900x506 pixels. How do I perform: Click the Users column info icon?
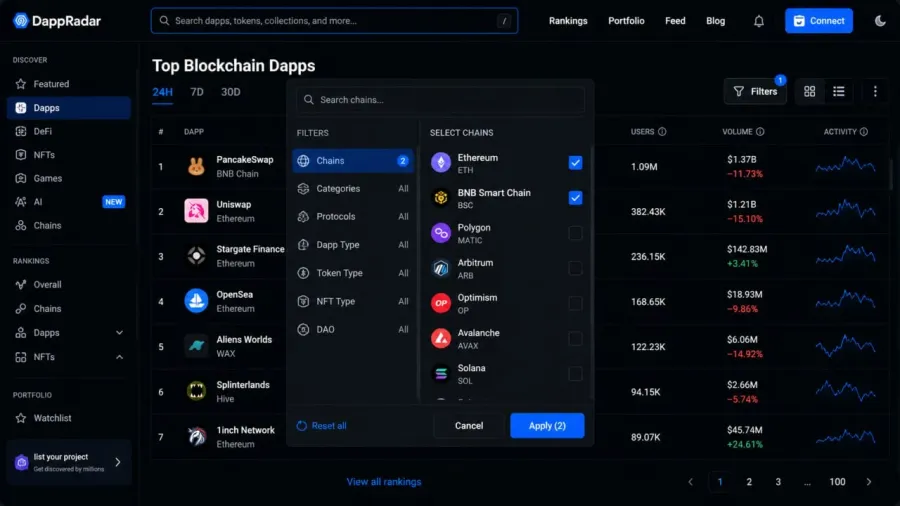[662, 131]
